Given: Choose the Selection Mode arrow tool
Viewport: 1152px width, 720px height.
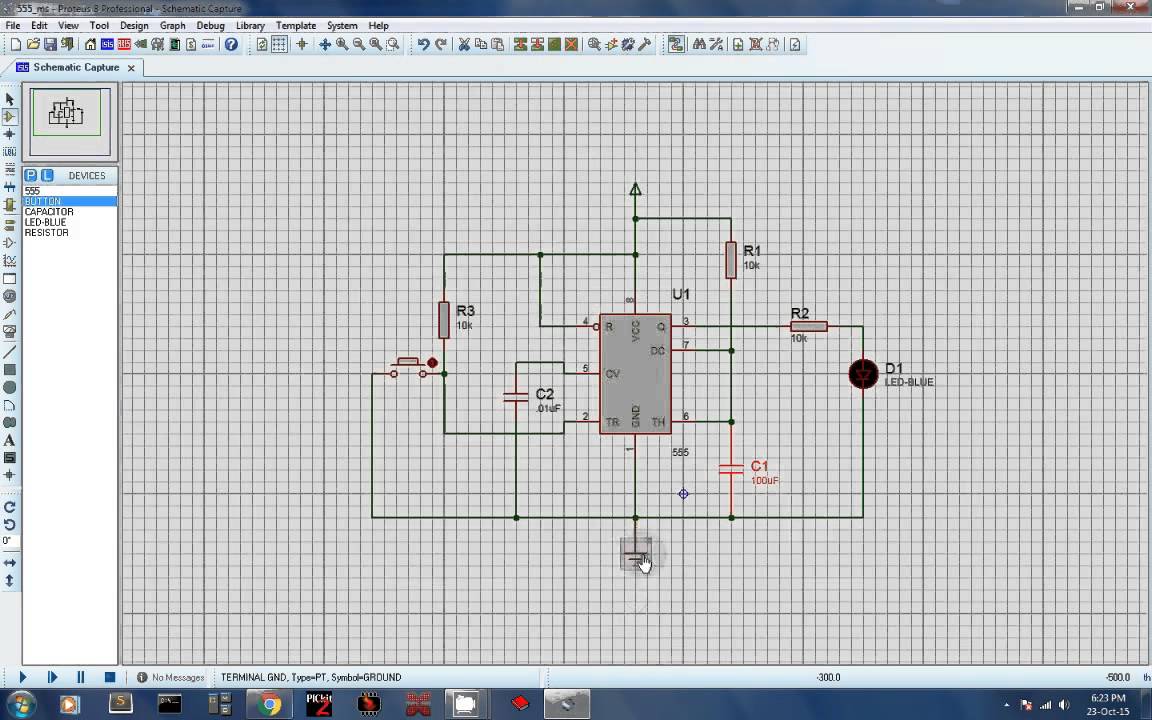Looking at the screenshot, I should coord(10,99).
